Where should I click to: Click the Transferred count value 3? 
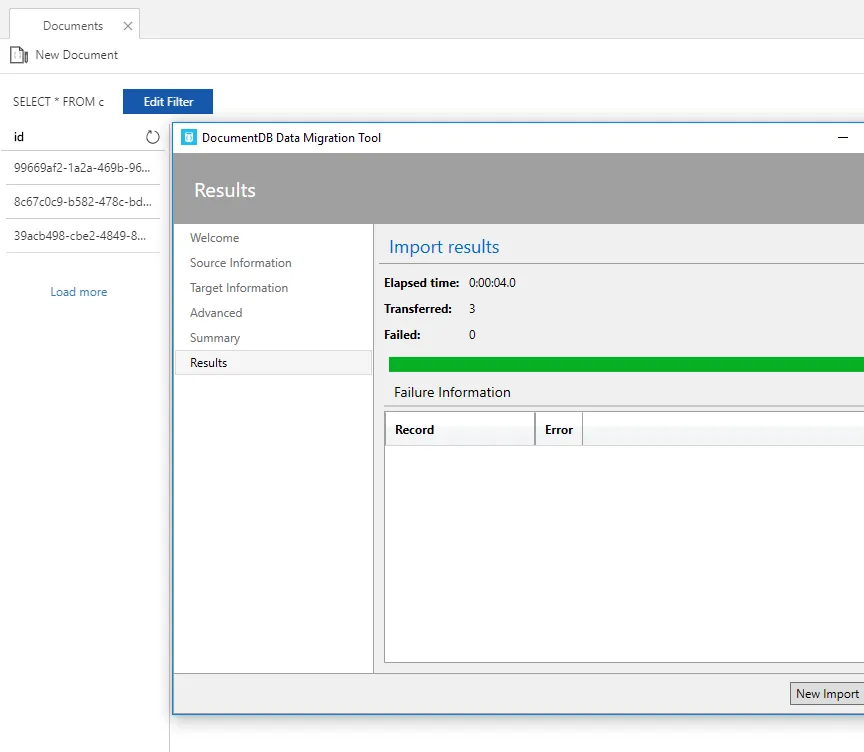(472, 309)
